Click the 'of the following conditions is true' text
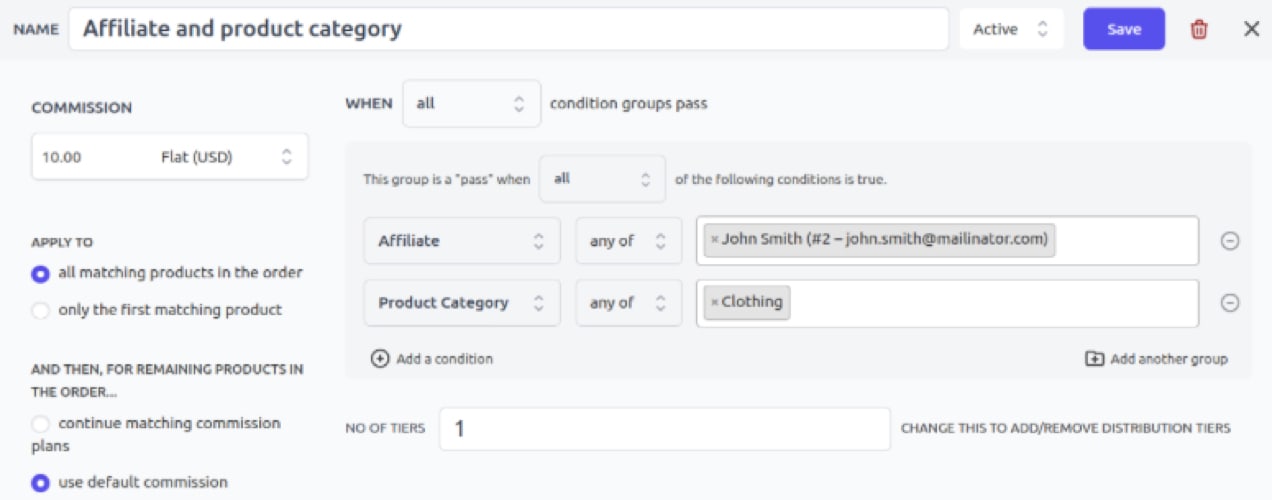The height and width of the screenshot is (500, 1272). click(x=781, y=180)
